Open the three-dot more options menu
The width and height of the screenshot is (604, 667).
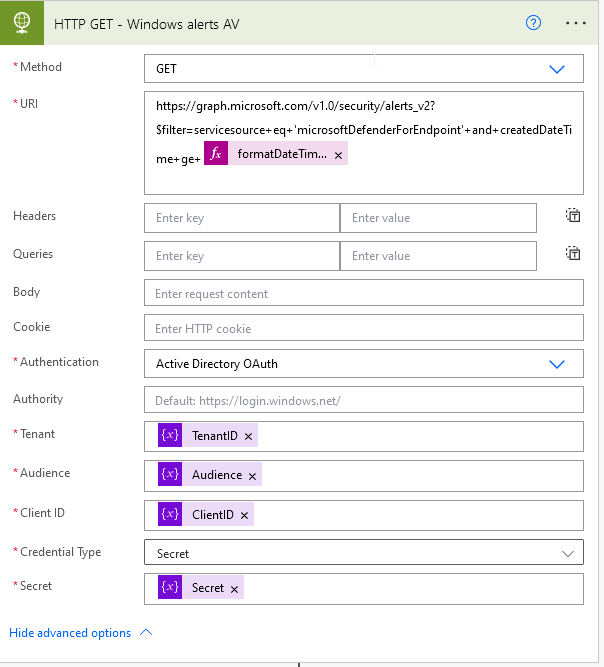click(576, 23)
